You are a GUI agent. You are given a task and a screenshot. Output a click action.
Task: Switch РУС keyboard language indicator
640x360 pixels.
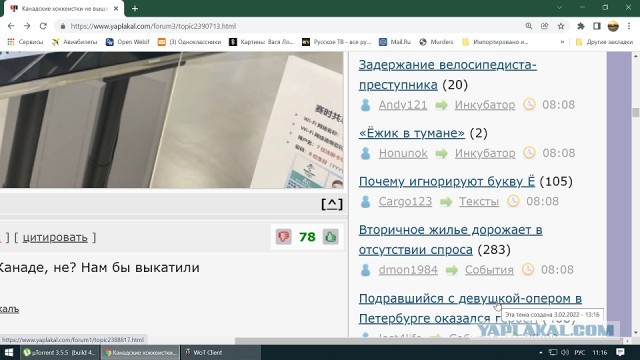click(579, 352)
